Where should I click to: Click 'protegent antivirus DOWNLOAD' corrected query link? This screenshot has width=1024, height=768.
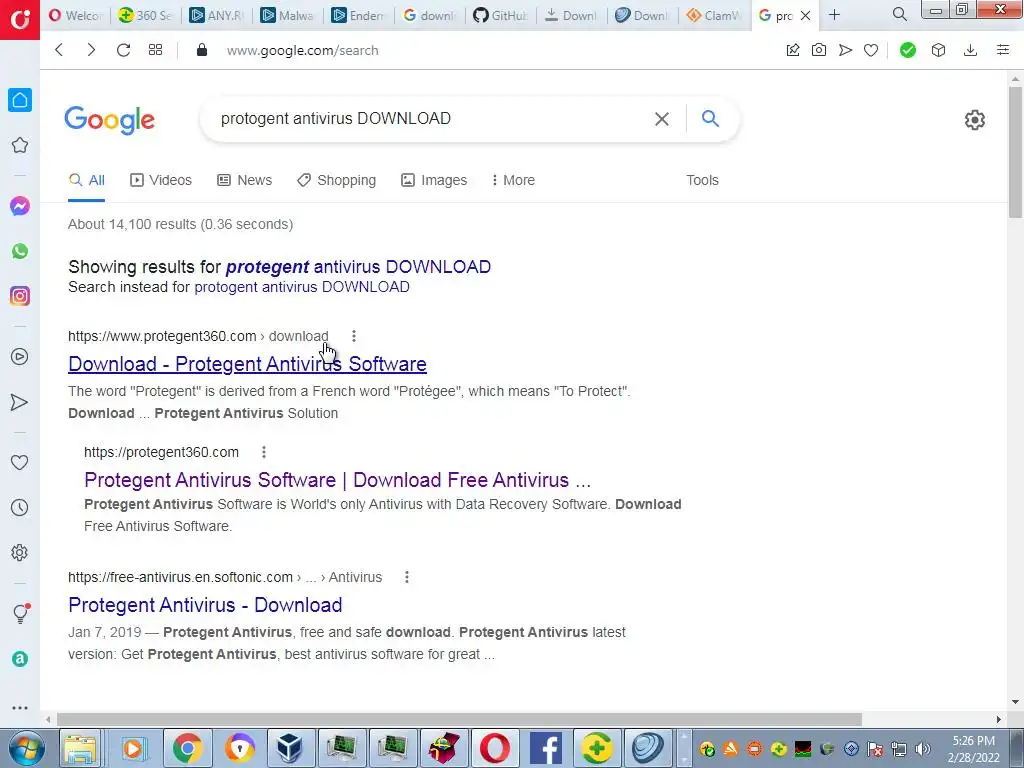coord(358,267)
